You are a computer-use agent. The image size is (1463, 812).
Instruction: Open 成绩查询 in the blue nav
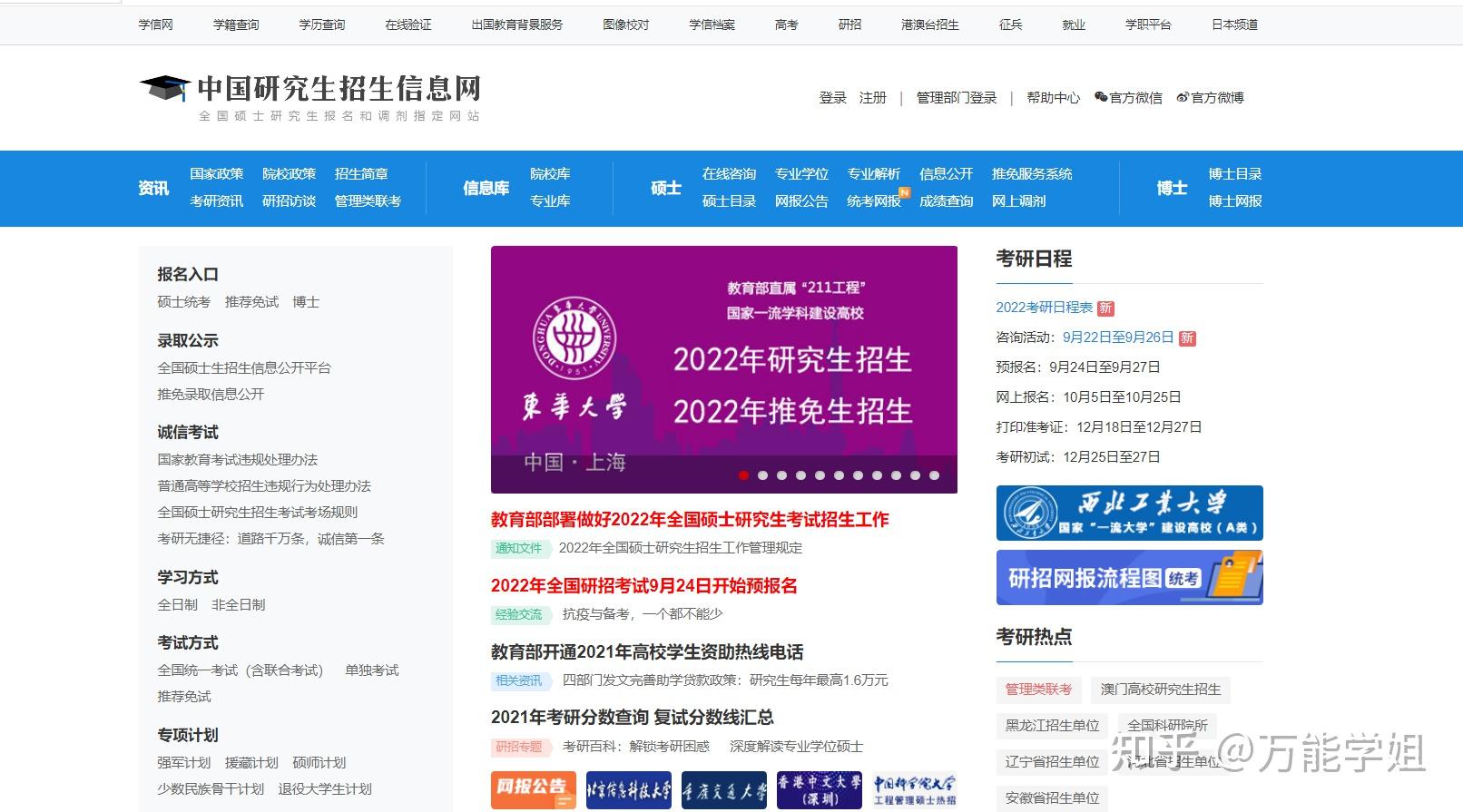point(947,201)
